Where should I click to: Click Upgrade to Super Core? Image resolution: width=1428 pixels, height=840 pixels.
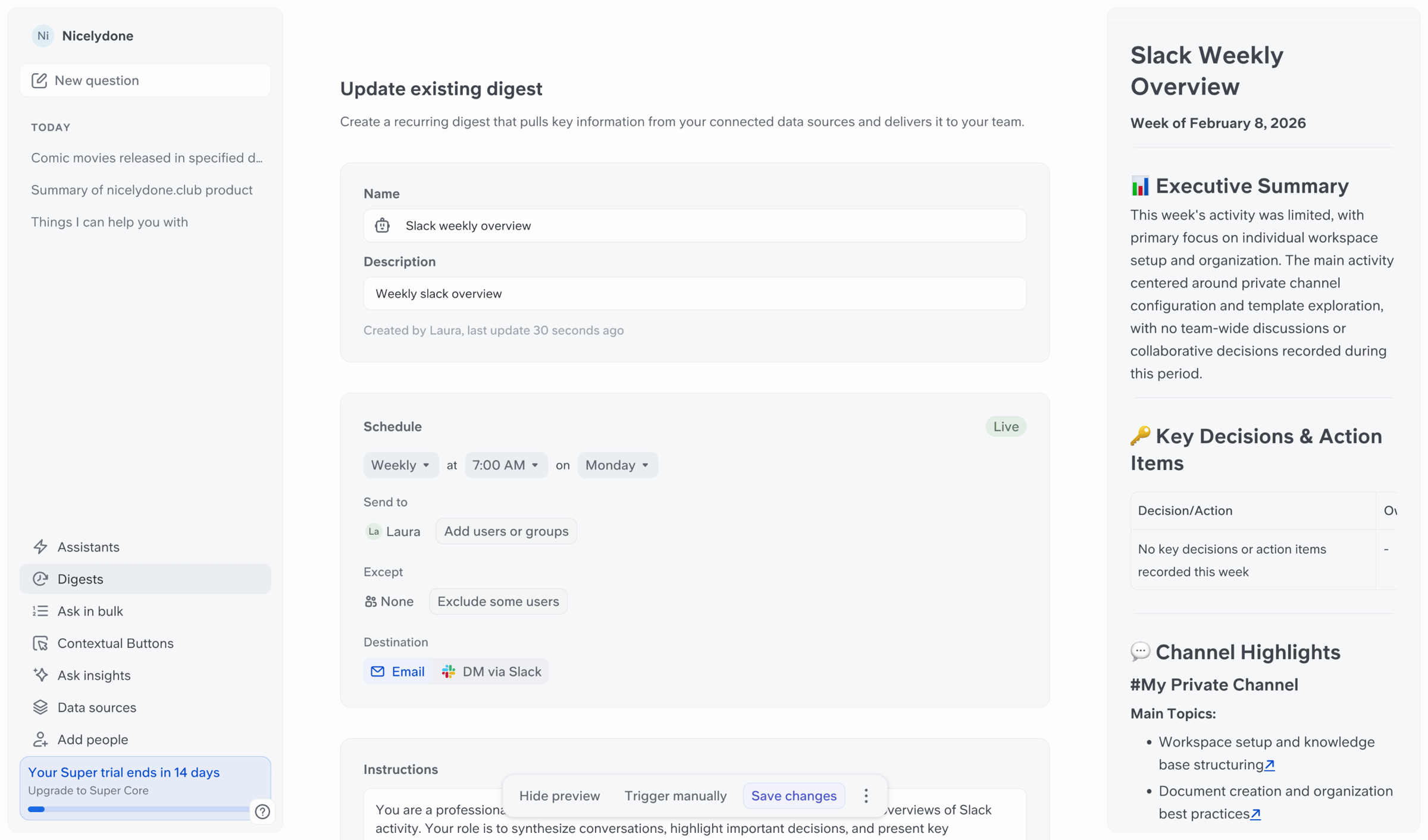88,791
